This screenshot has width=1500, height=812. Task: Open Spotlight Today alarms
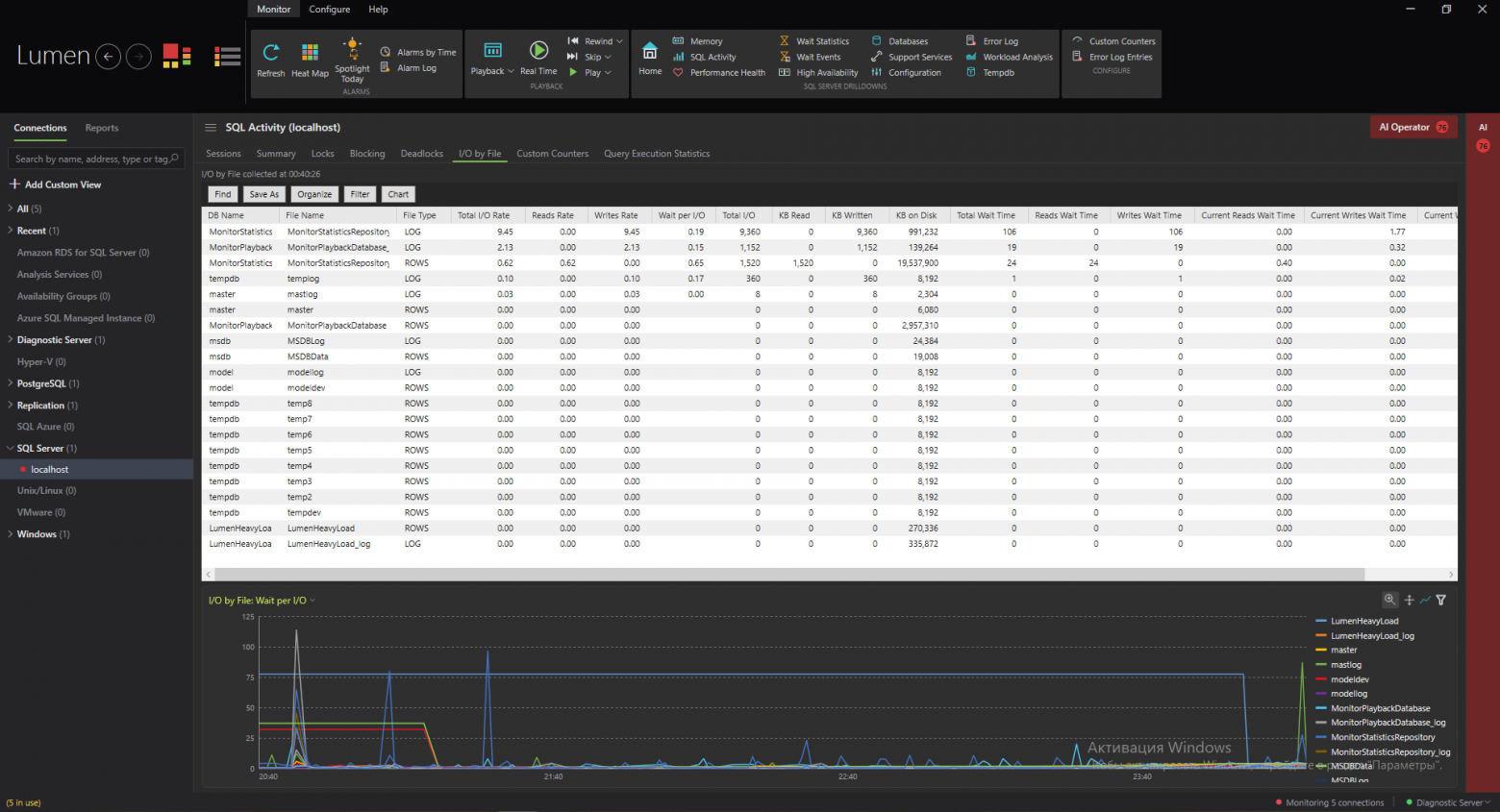pos(352,61)
